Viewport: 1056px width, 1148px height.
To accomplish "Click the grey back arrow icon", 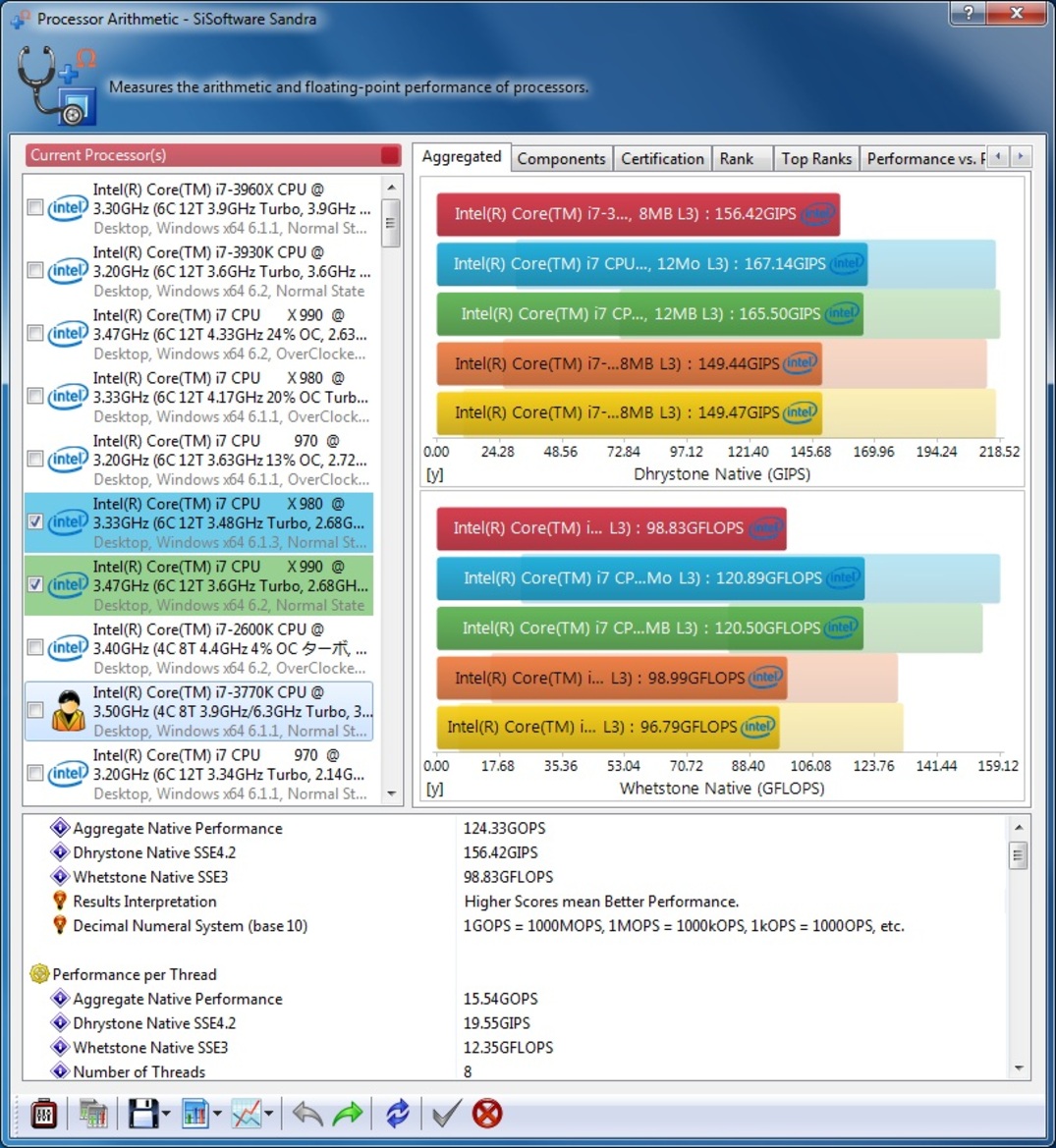I will [x=307, y=1114].
